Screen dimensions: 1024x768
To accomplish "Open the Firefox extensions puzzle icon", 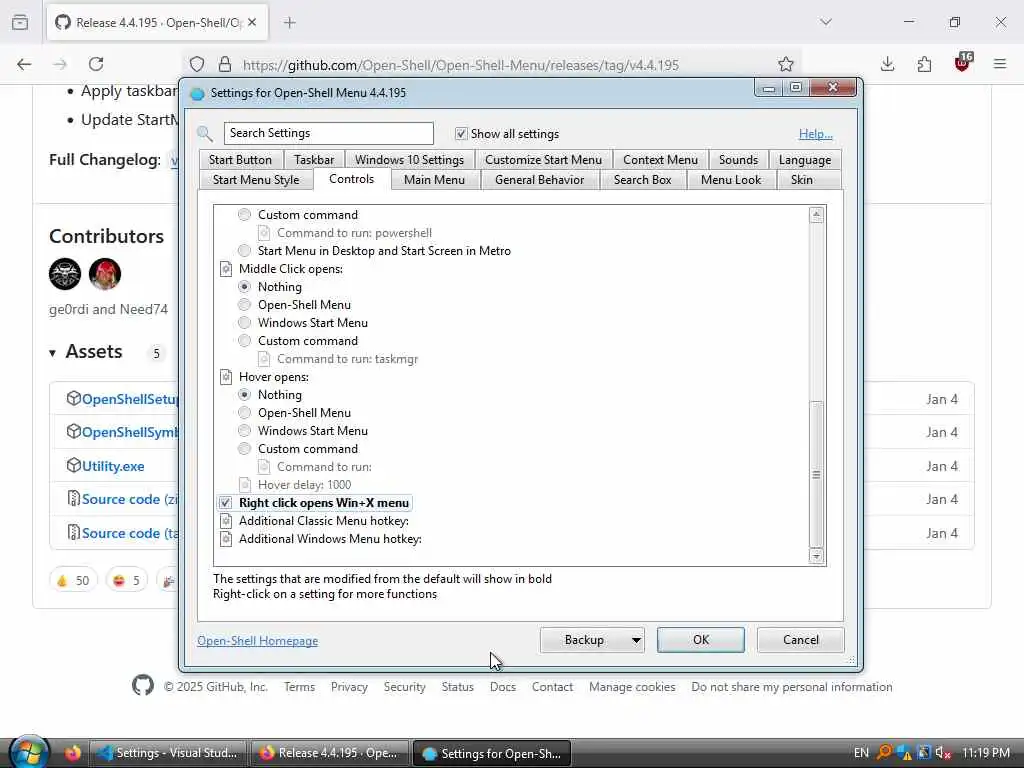I will pos(924,64).
